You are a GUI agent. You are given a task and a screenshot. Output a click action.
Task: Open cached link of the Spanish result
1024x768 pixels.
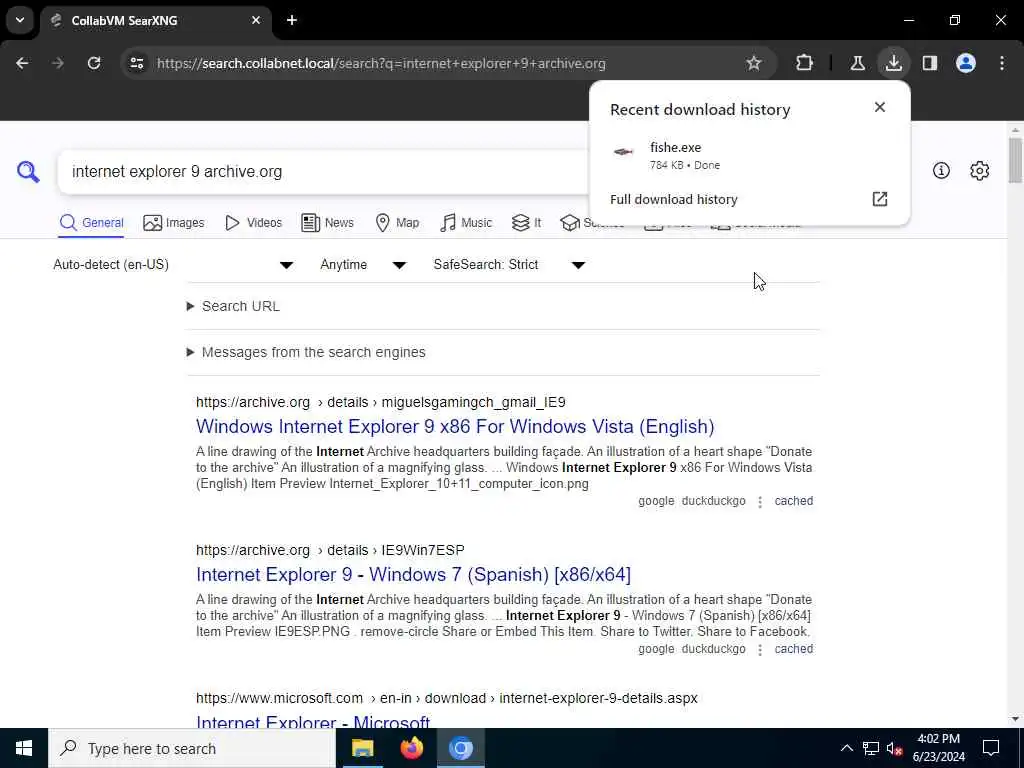(793, 648)
